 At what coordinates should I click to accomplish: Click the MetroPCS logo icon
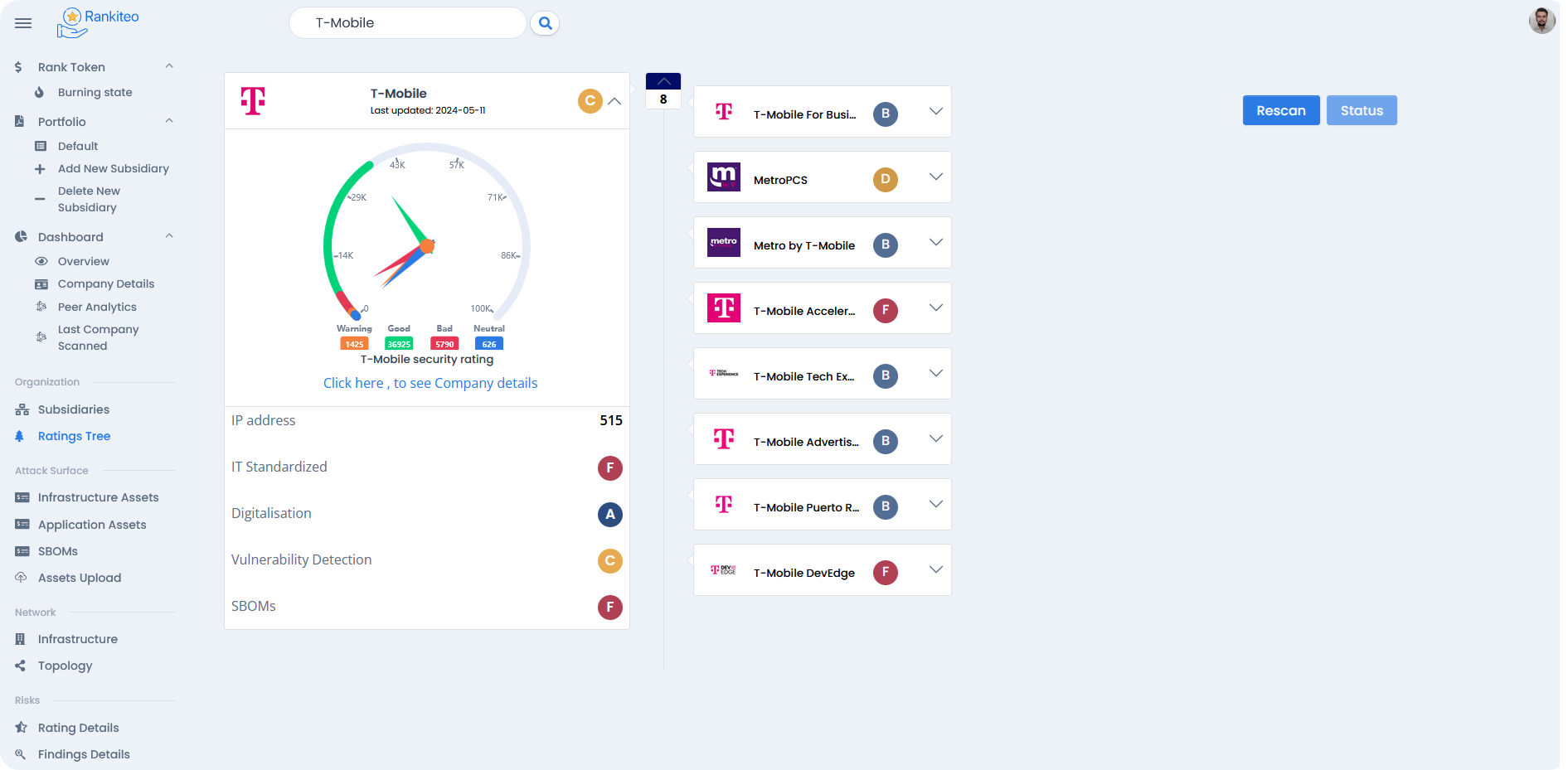point(723,177)
